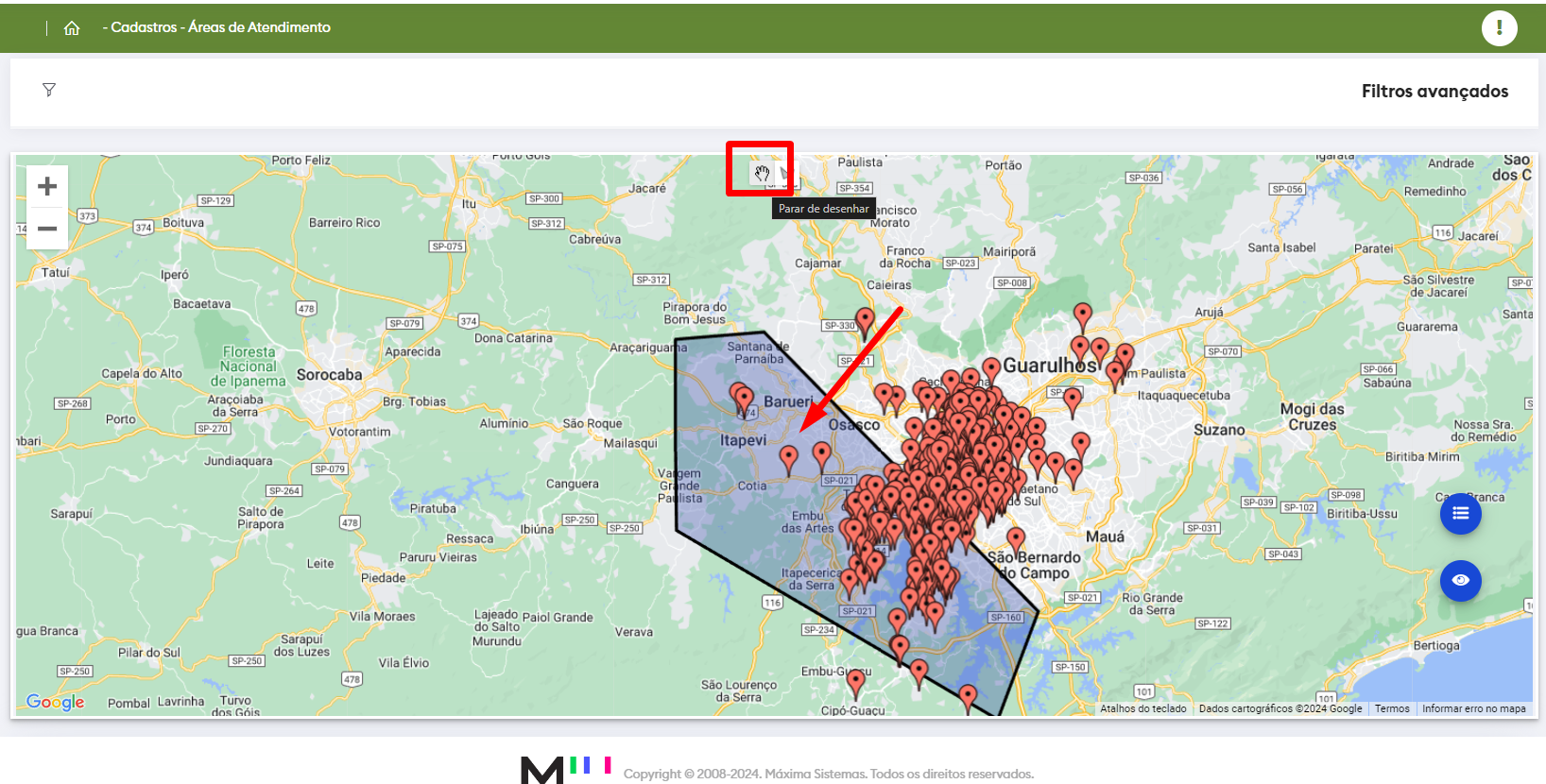Zoom out on the map

pyautogui.click(x=47, y=229)
